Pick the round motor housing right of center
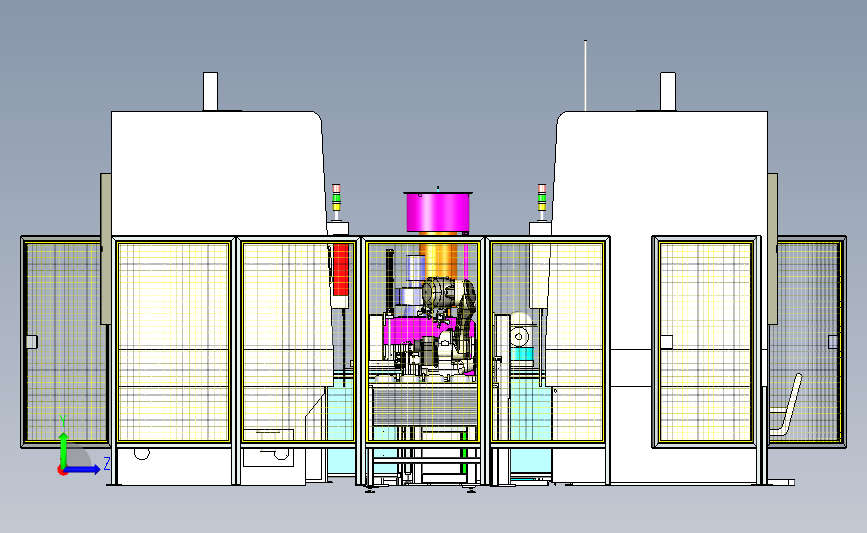 [x=520, y=336]
